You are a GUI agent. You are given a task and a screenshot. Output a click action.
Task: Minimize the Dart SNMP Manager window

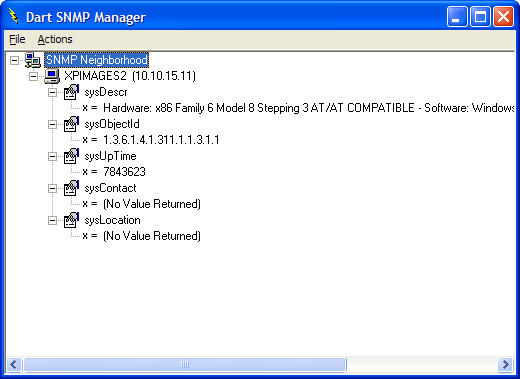pos(457,16)
